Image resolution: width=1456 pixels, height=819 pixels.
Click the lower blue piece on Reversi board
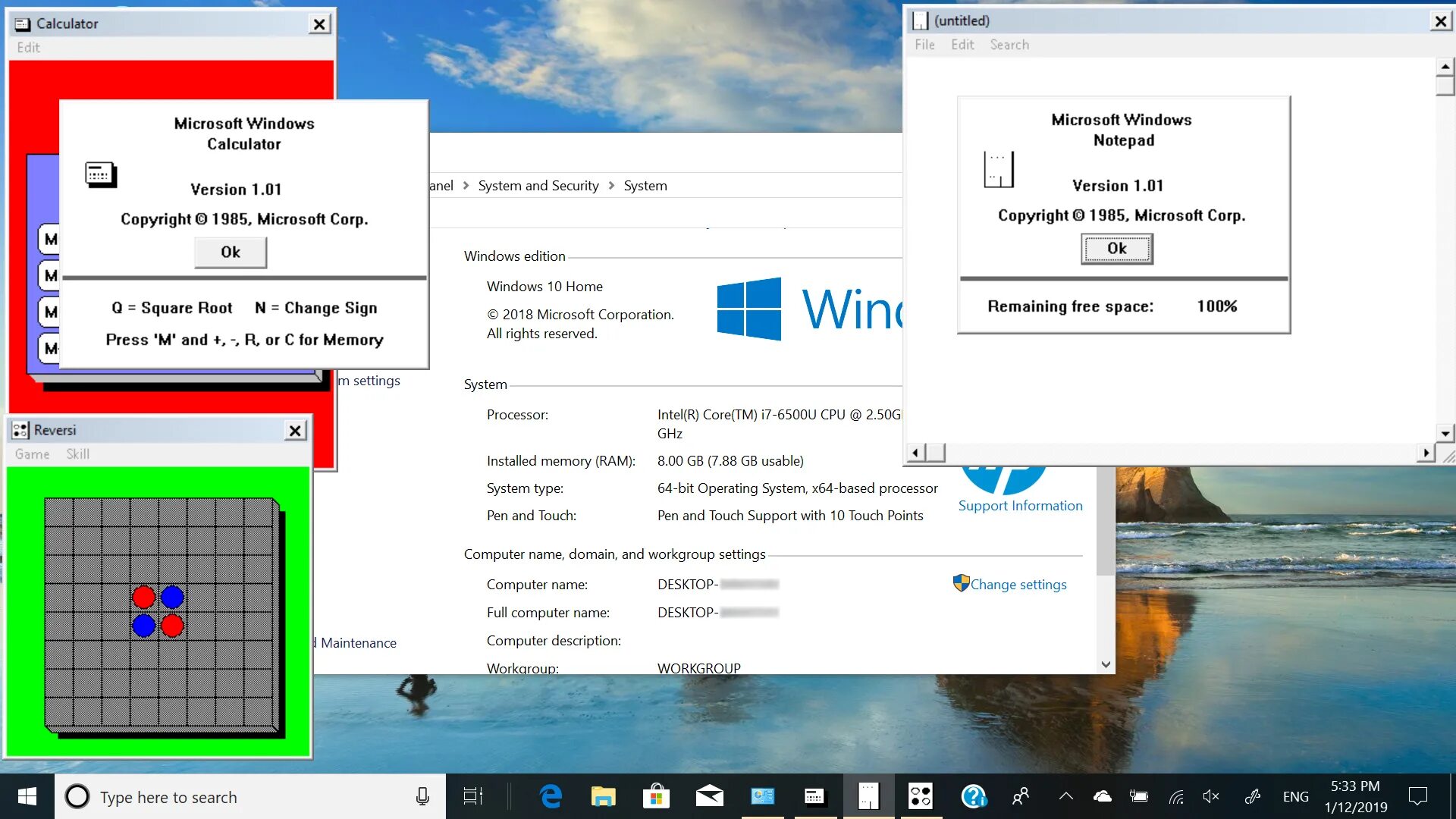(144, 626)
